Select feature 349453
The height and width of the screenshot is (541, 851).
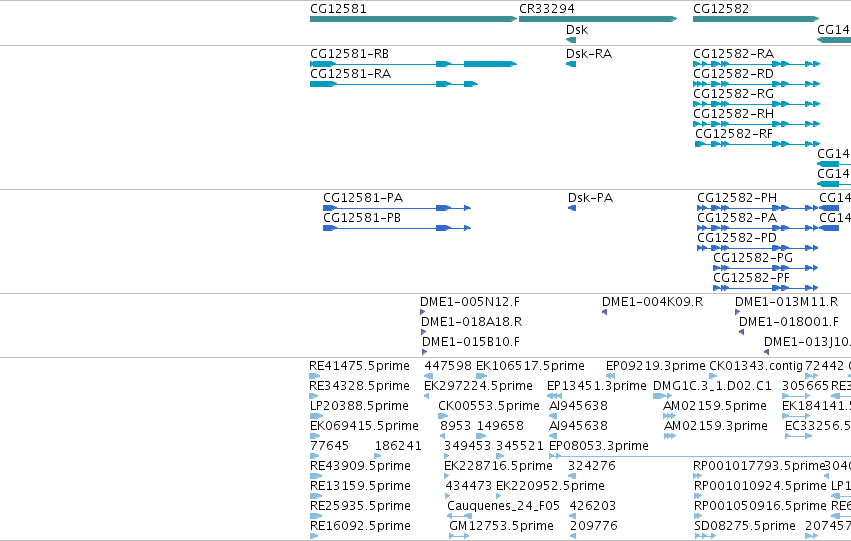pos(447,456)
